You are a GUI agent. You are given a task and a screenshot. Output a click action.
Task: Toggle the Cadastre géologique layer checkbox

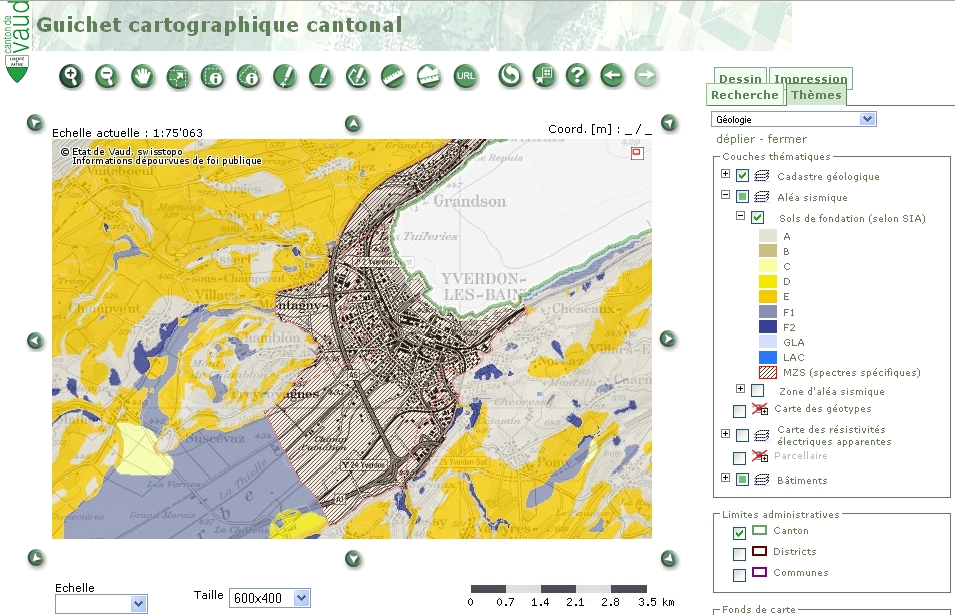[742, 176]
